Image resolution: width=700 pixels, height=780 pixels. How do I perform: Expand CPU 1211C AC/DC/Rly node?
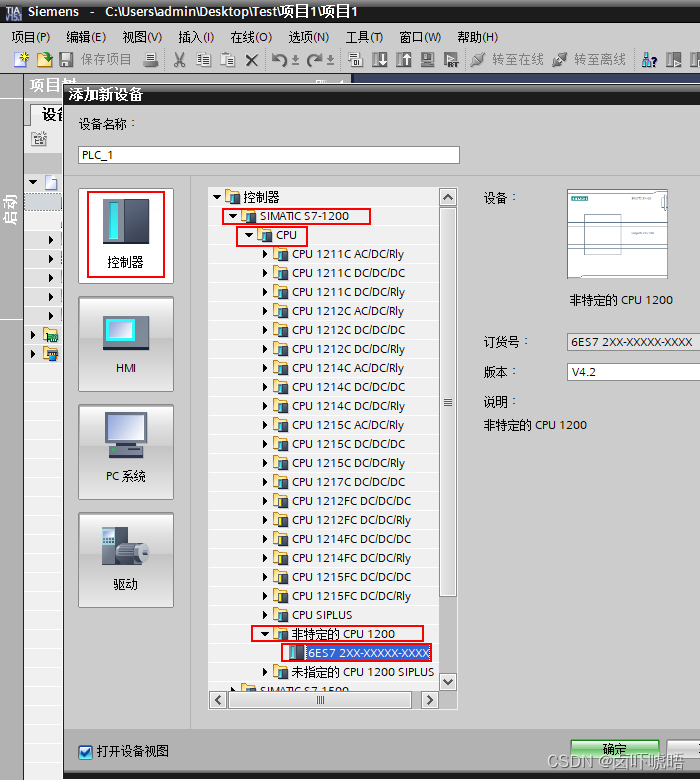(x=265, y=254)
